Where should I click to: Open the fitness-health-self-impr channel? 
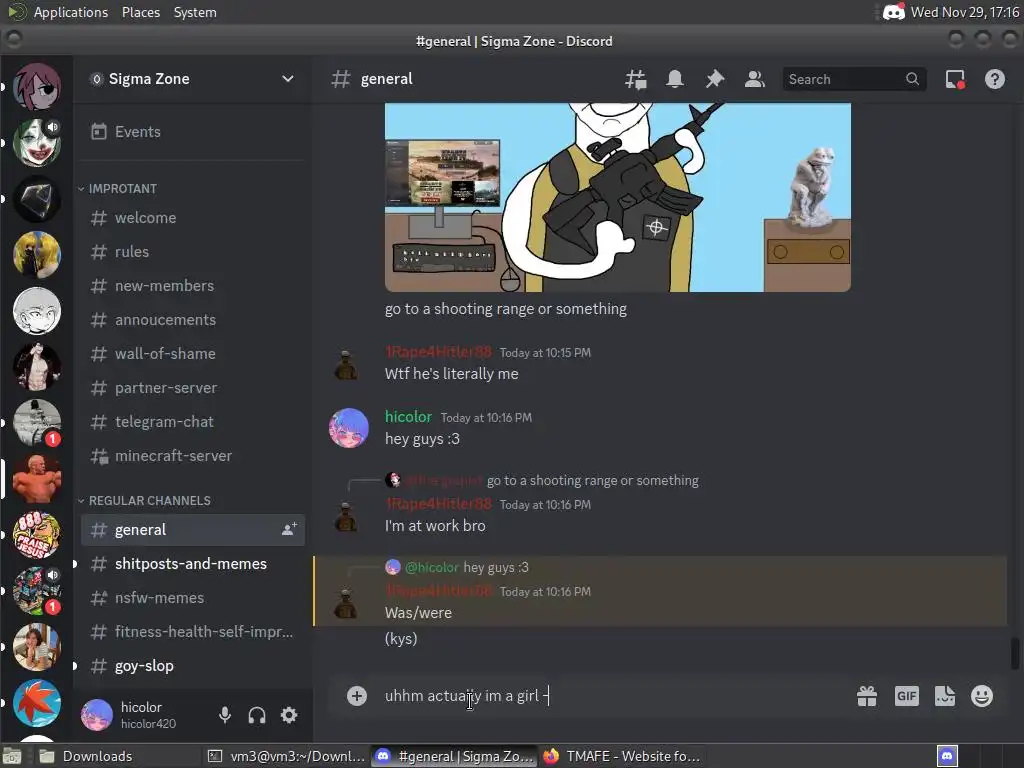(192, 632)
